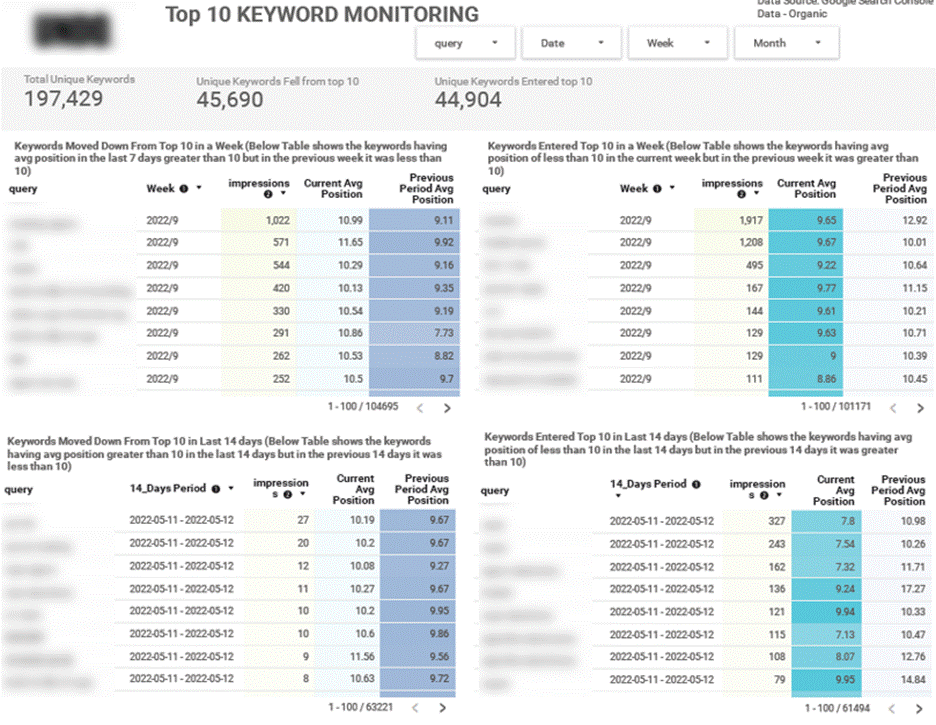Viewport: 936px width, 725px height.
Task: Click the Total Unique Keywords value 197,429
Action: (x=64, y=98)
